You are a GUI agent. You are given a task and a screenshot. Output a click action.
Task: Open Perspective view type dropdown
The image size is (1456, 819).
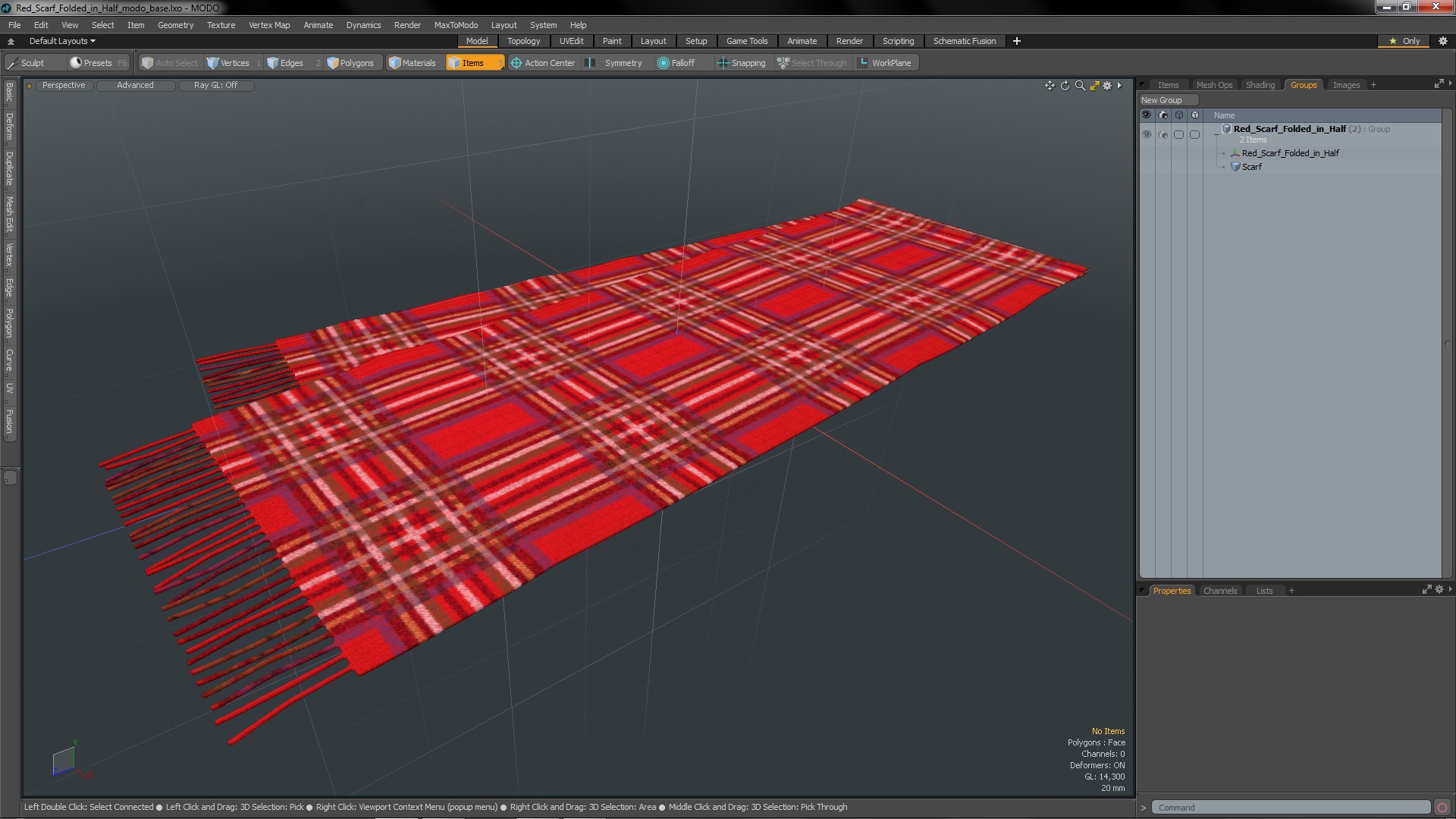[x=64, y=85]
